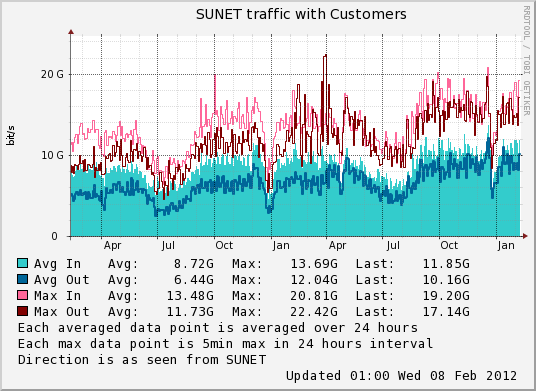Click the Avg Out average value 6.44G
This screenshot has height=391, width=536.
[x=193, y=280]
